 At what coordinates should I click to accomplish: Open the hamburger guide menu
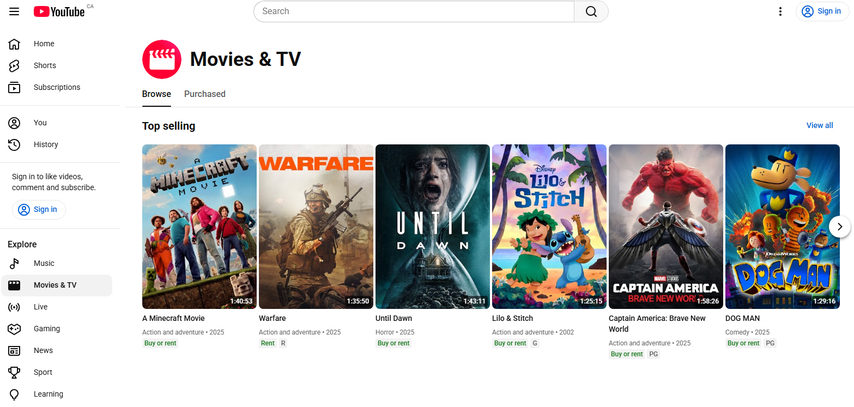click(x=14, y=11)
